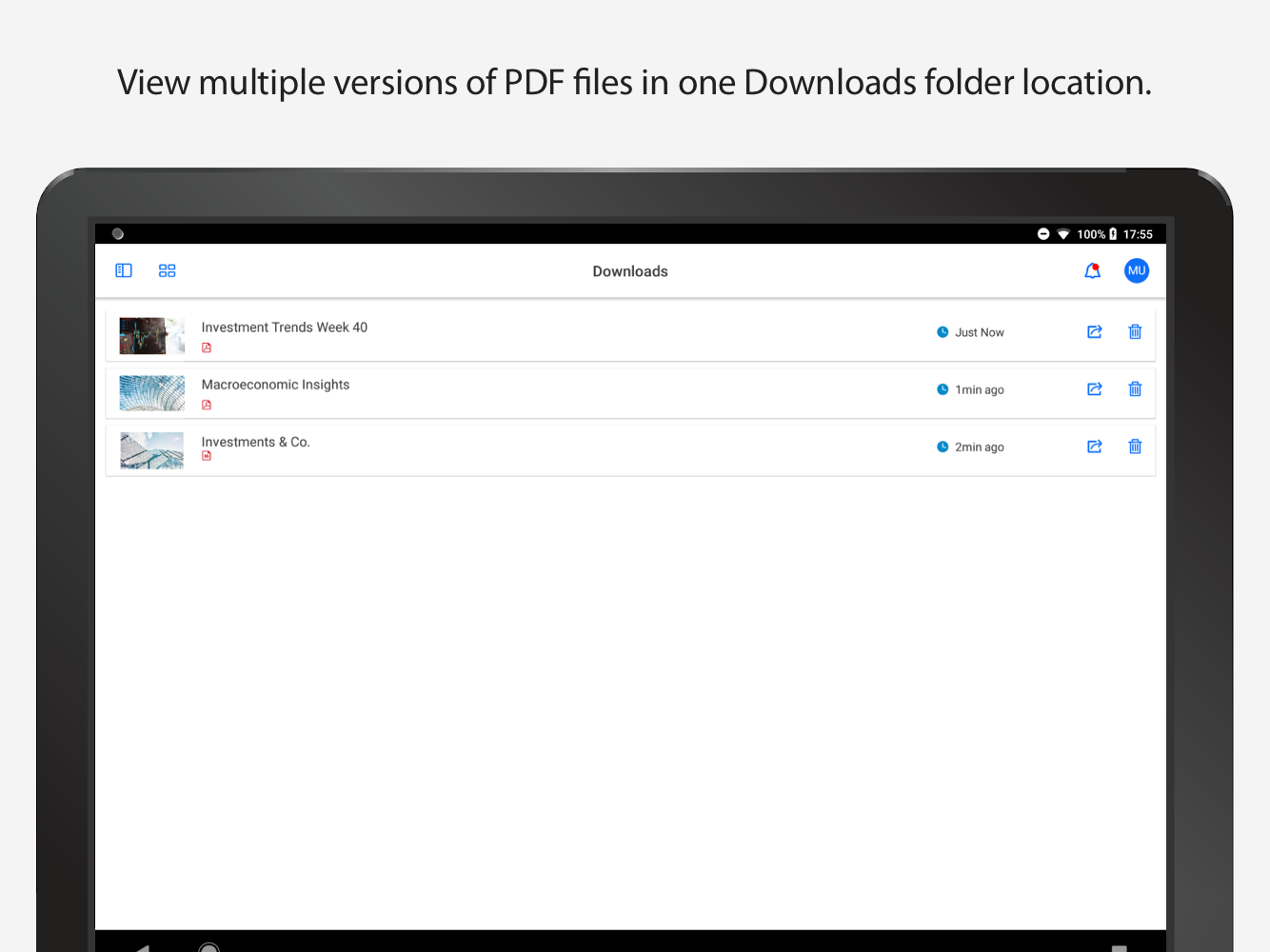The image size is (1270, 952).
Task: Tap the Android back navigation button
Action: coord(143,947)
